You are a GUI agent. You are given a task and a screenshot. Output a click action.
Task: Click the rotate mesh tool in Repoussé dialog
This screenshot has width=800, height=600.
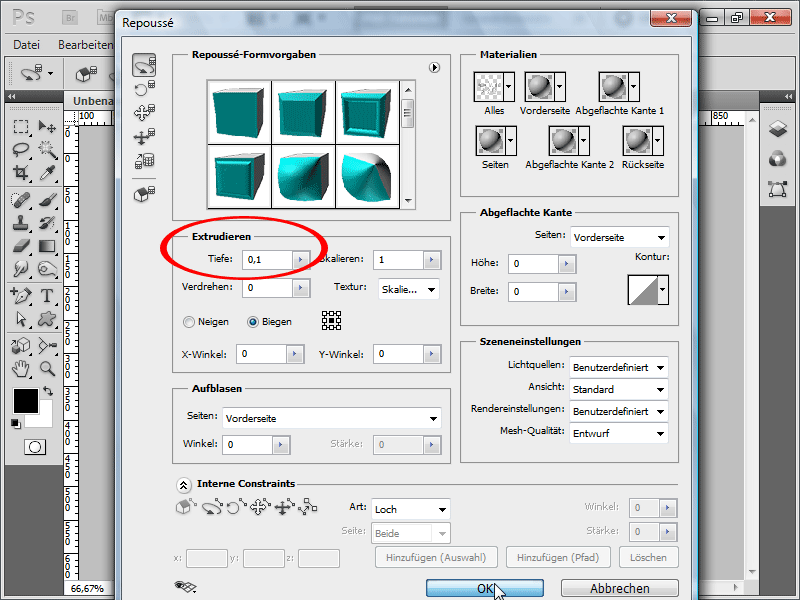click(144, 65)
